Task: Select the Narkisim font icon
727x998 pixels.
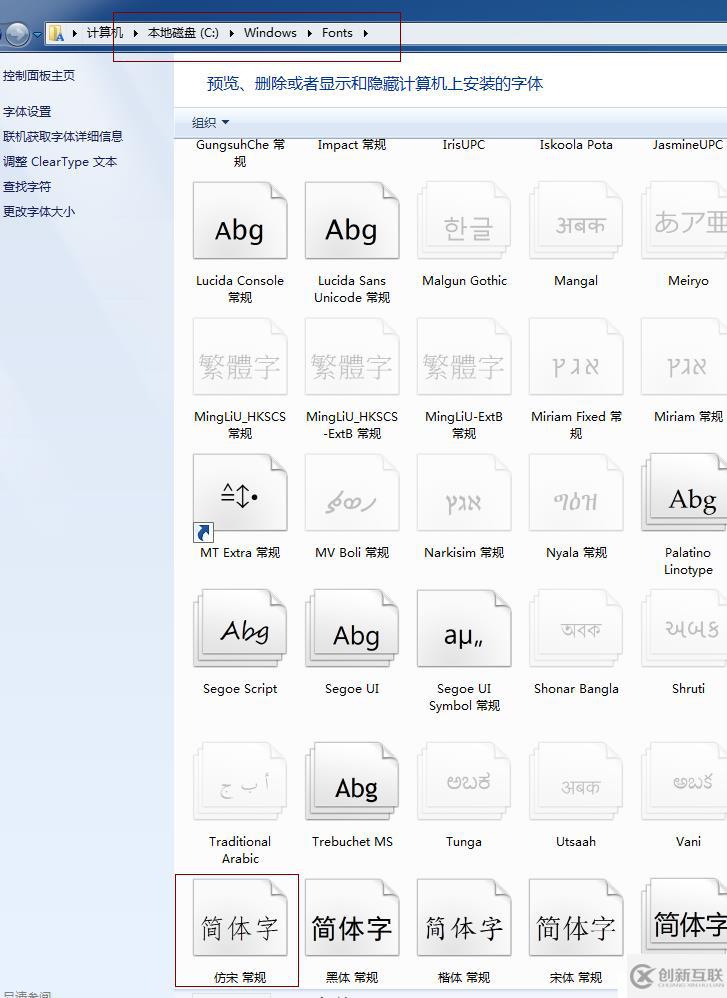Action: 464,493
